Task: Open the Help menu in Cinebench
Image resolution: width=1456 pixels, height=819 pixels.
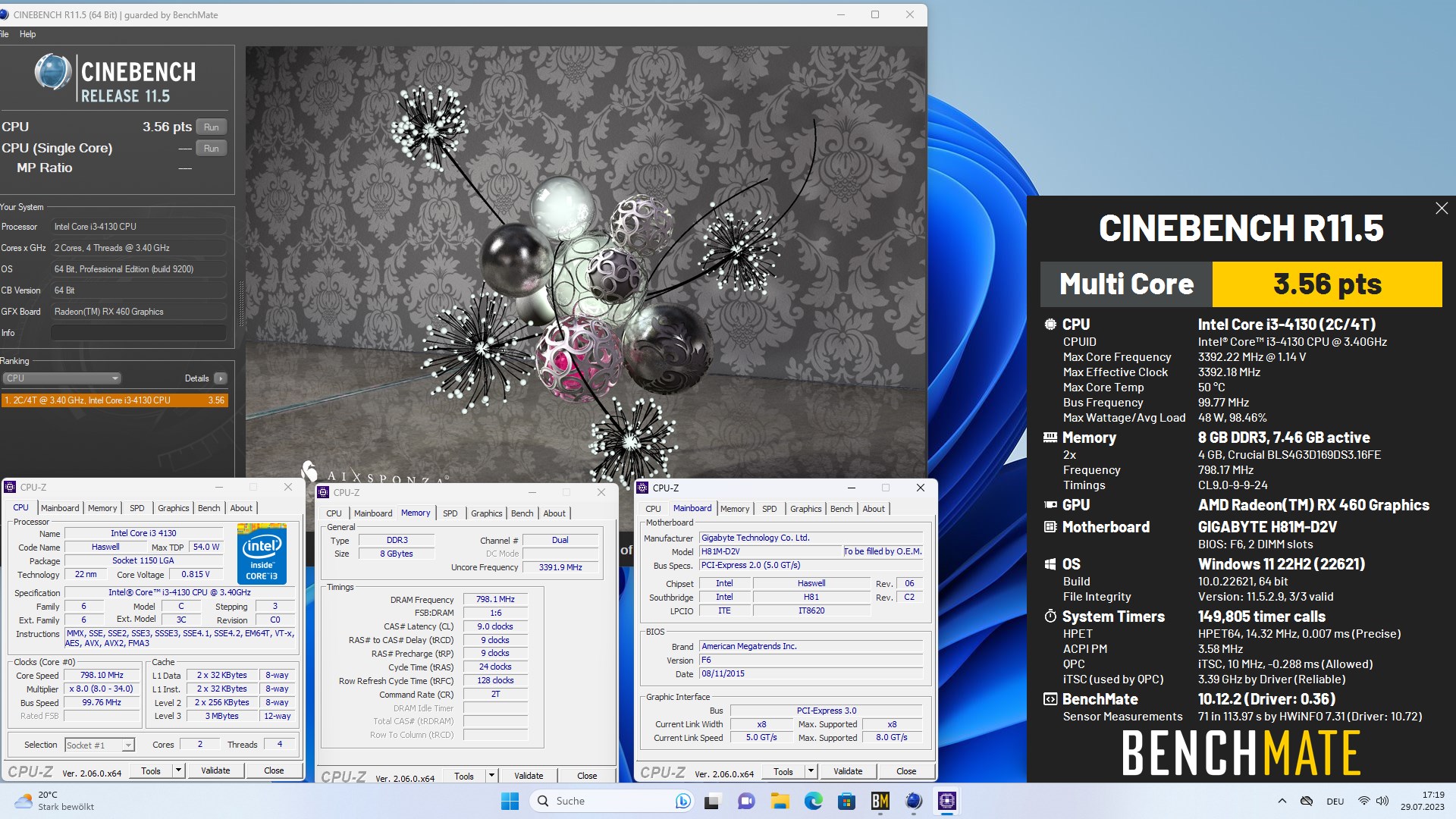Action: pos(27,34)
